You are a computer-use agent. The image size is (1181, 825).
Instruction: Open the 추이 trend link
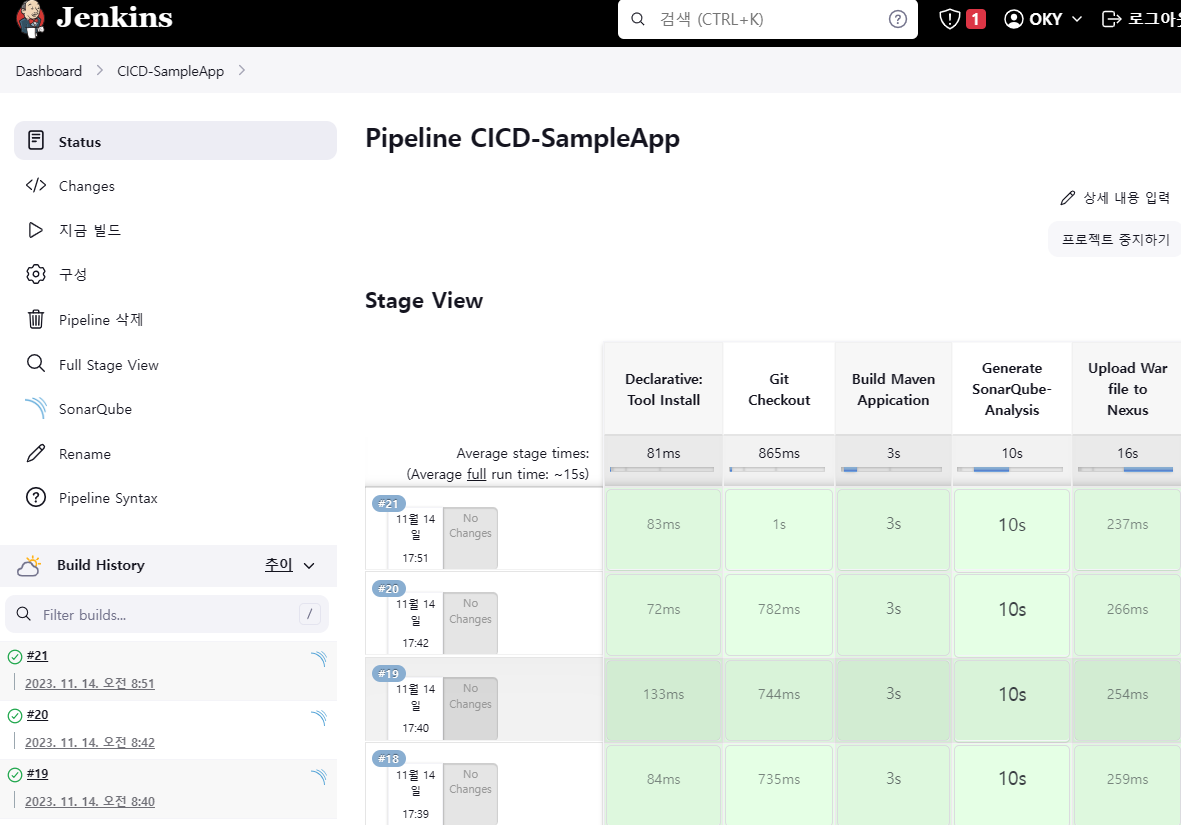[x=279, y=564]
